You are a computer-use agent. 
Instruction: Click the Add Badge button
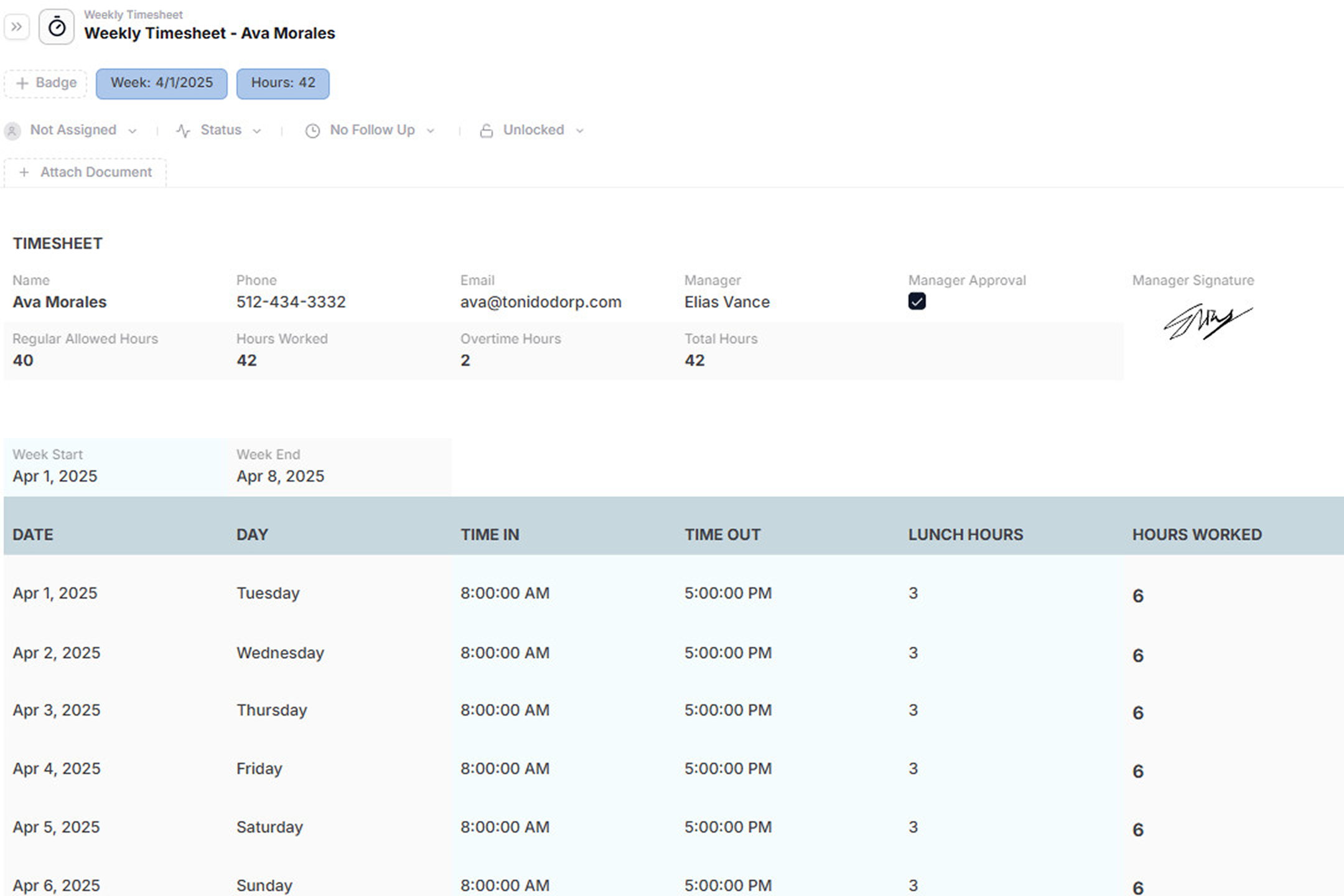click(45, 83)
